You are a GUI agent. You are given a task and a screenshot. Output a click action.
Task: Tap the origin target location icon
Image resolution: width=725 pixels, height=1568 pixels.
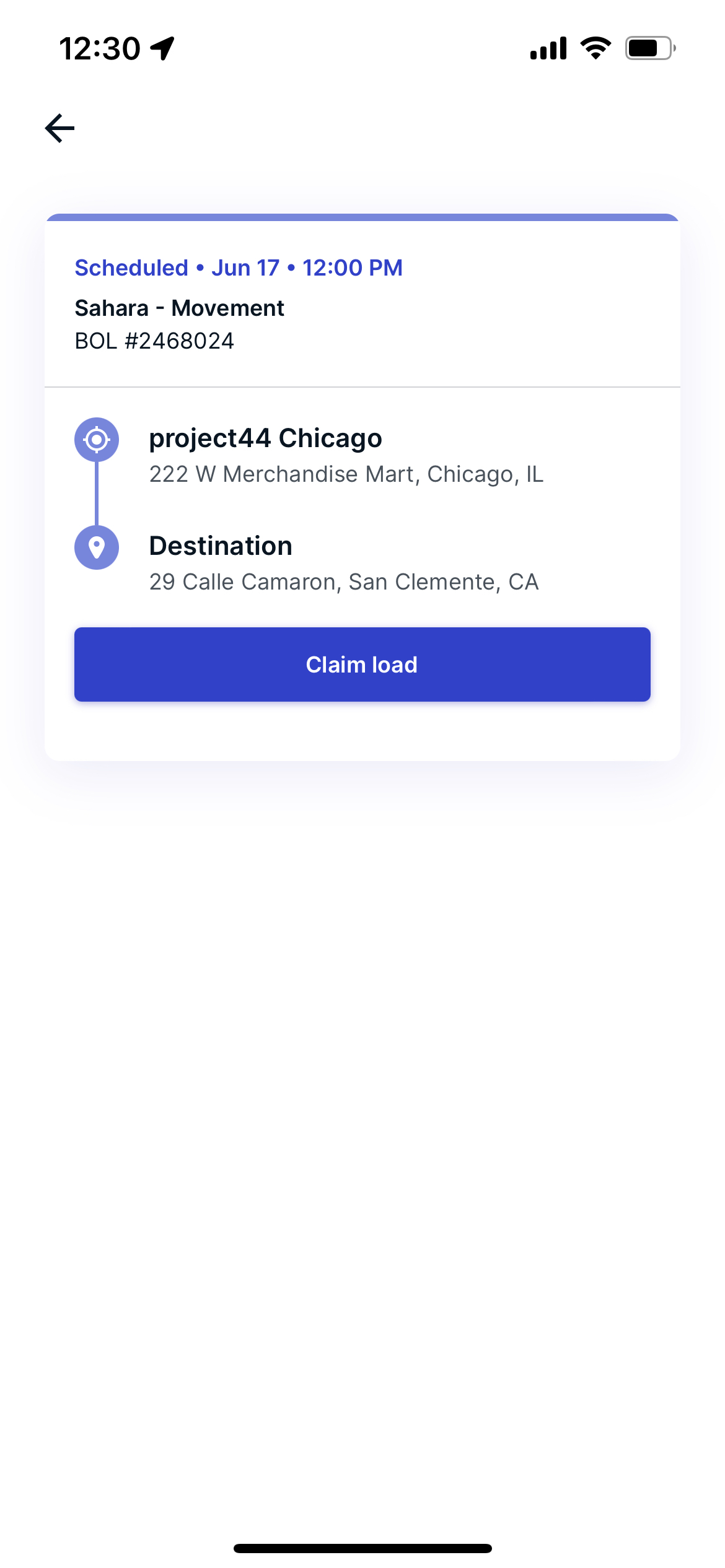(97, 440)
